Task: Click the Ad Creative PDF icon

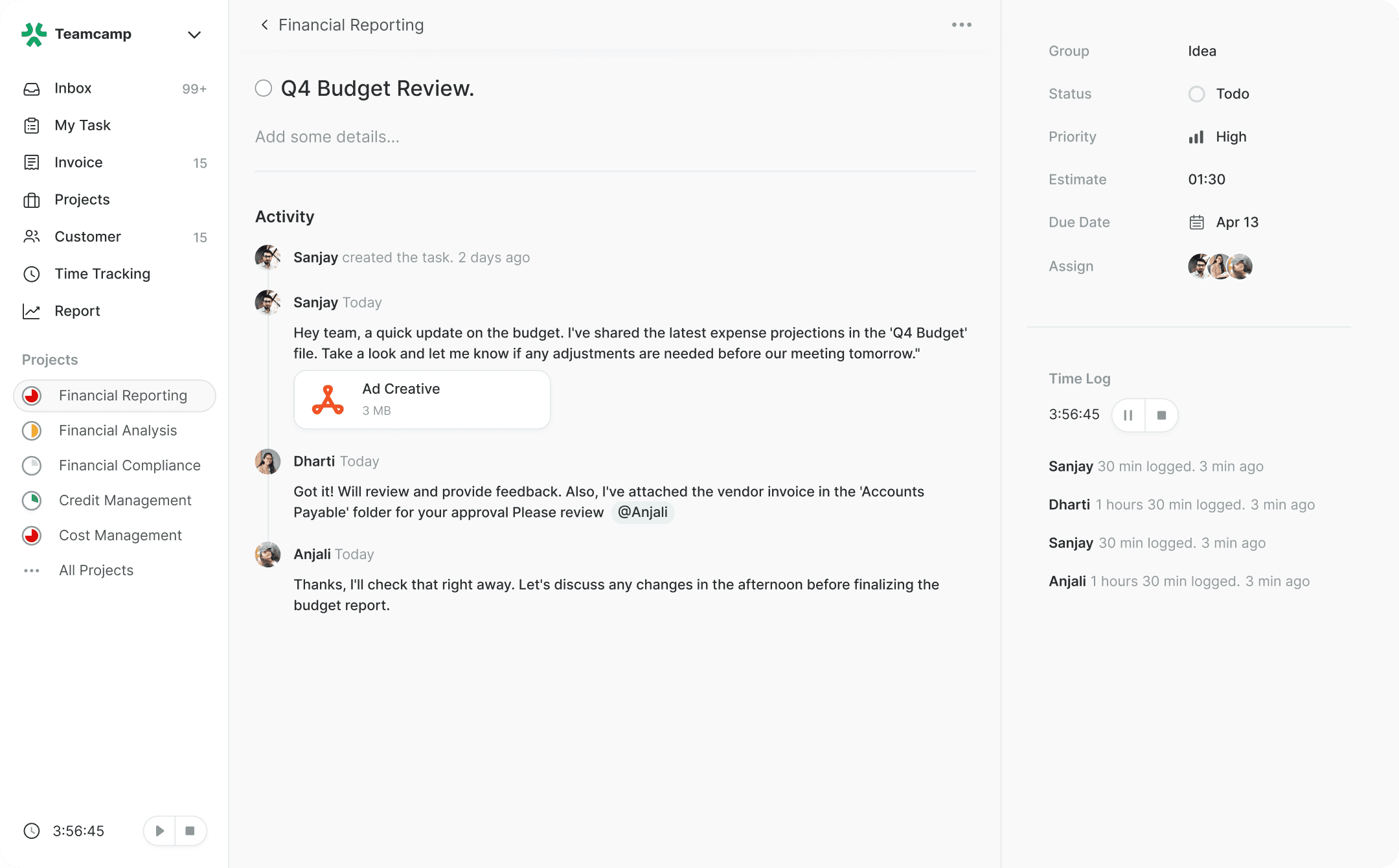Action: (x=328, y=400)
